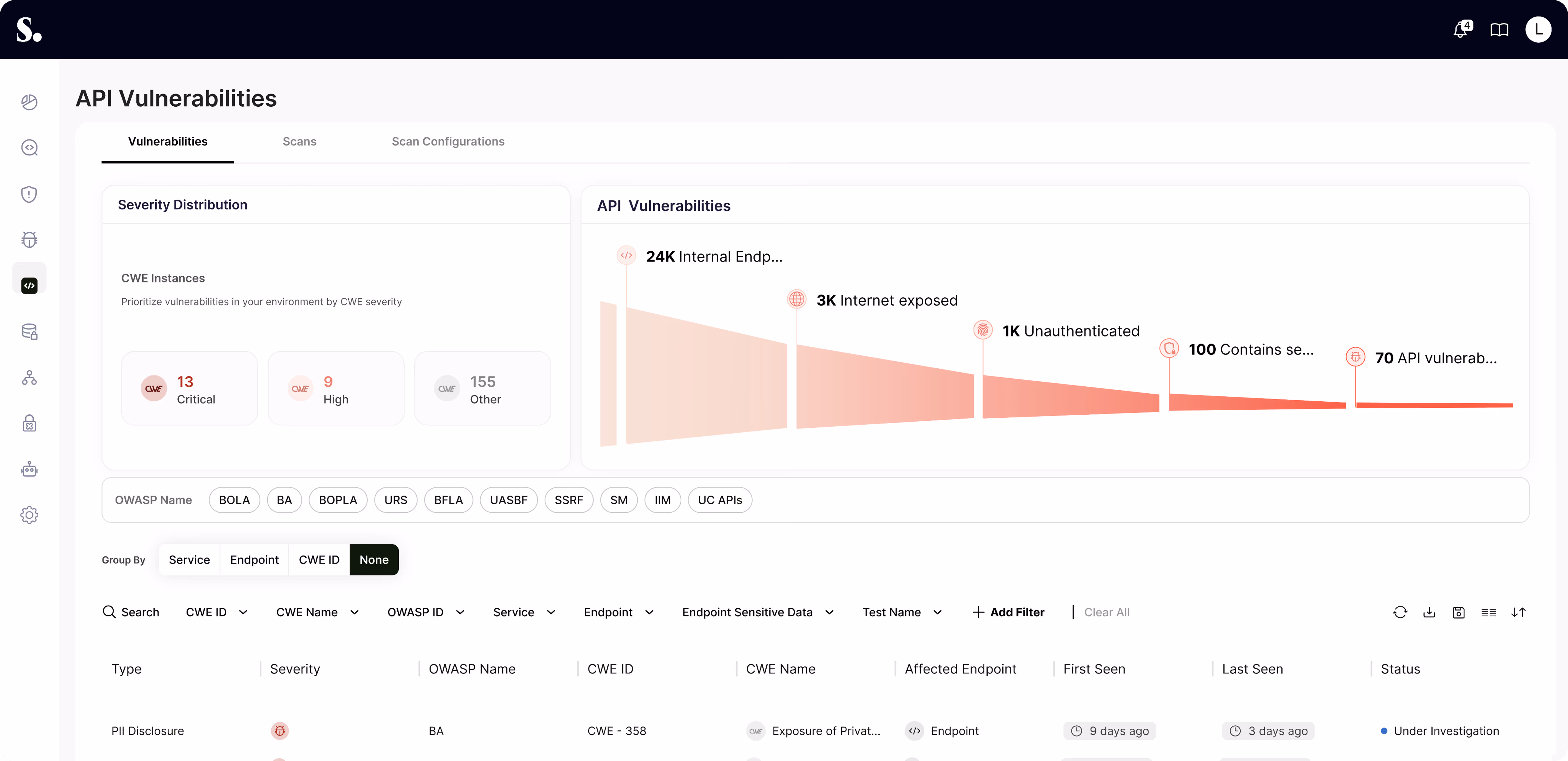This screenshot has height=761, width=1568.
Task: Click the bug icon in sidebar
Action: pos(29,239)
